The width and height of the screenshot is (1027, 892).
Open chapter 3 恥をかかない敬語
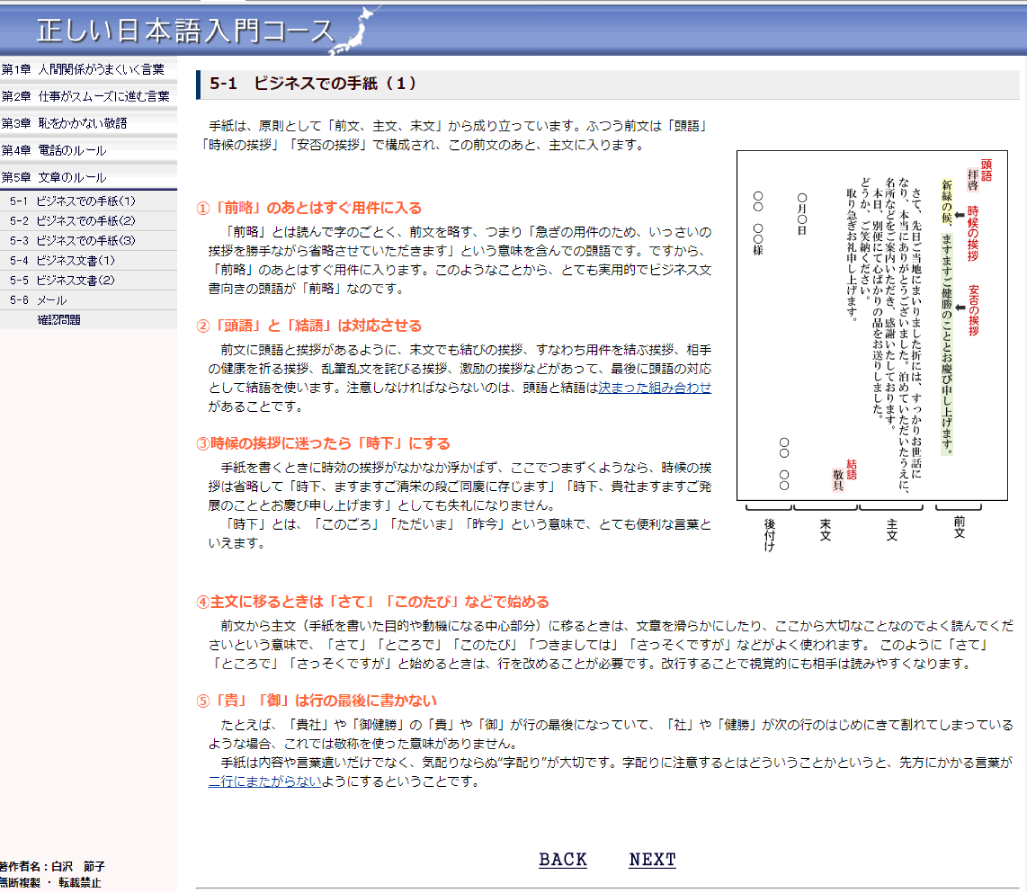(x=65, y=123)
